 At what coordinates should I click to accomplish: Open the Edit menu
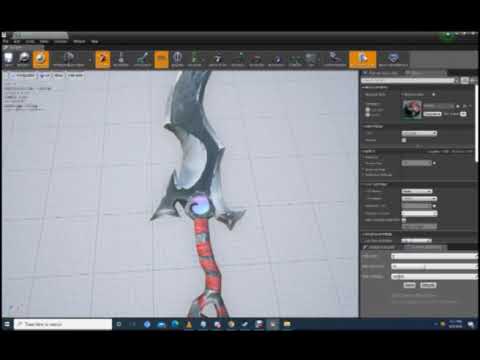click(x=17, y=42)
